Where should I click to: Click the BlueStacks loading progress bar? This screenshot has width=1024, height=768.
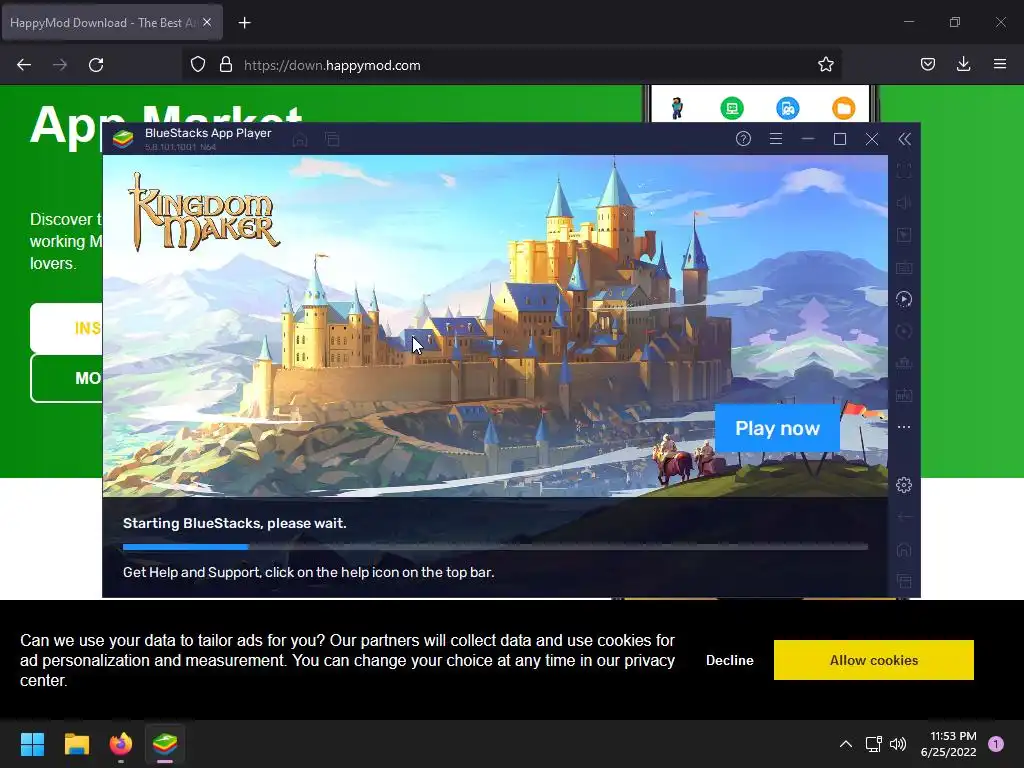tap(495, 547)
